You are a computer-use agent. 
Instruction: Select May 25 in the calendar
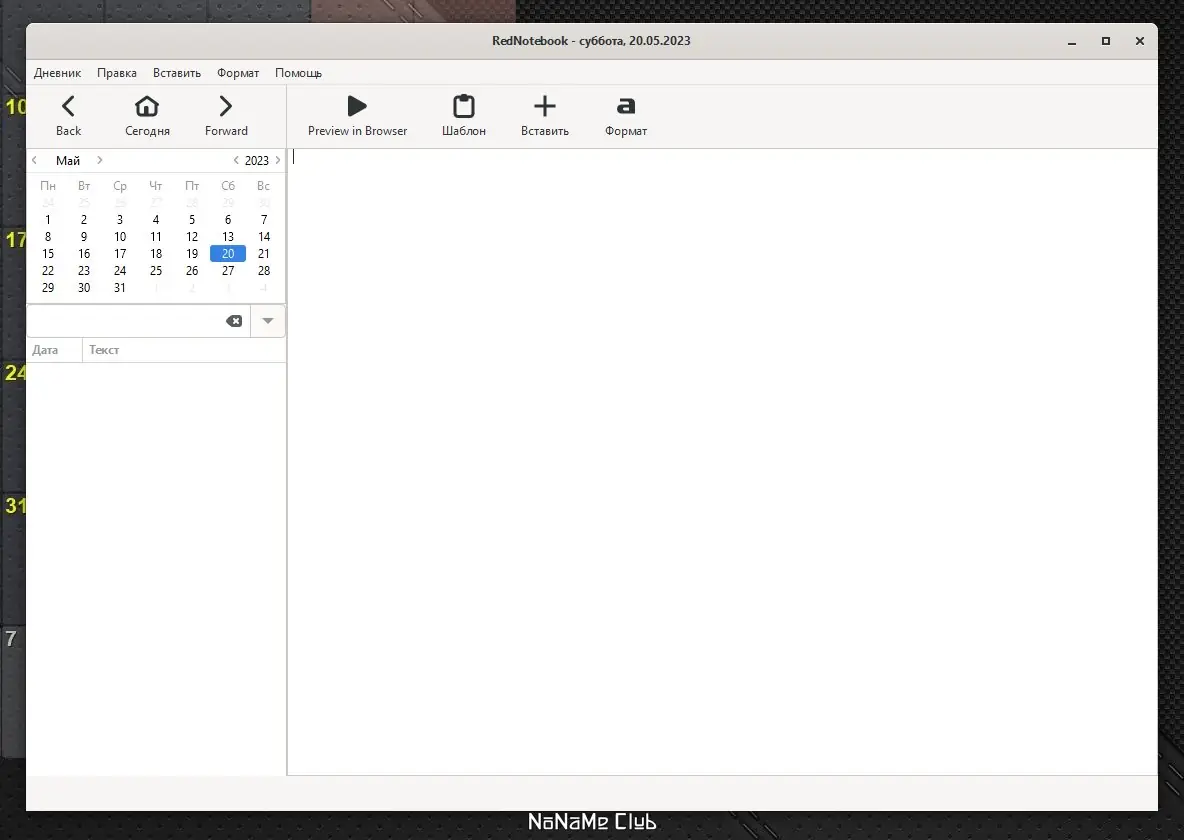pyautogui.click(x=156, y=271)
